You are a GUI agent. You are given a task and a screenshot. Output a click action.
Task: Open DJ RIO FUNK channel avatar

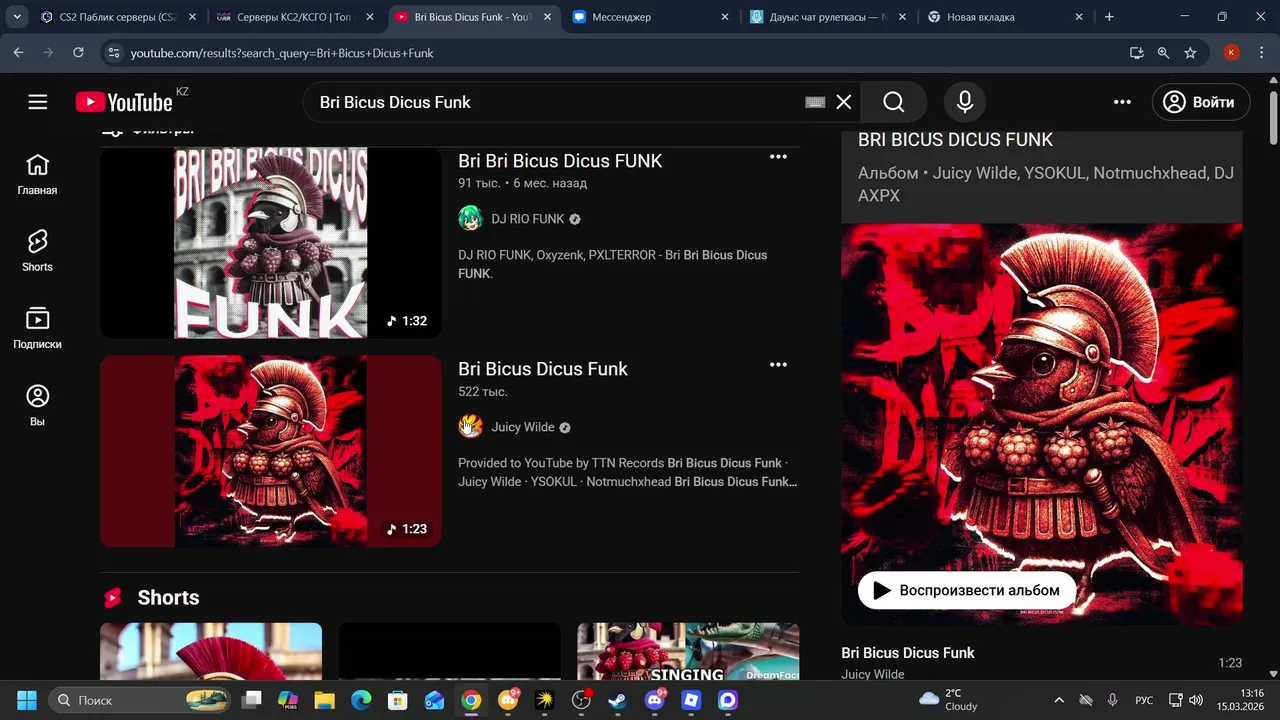click(470, 219)
